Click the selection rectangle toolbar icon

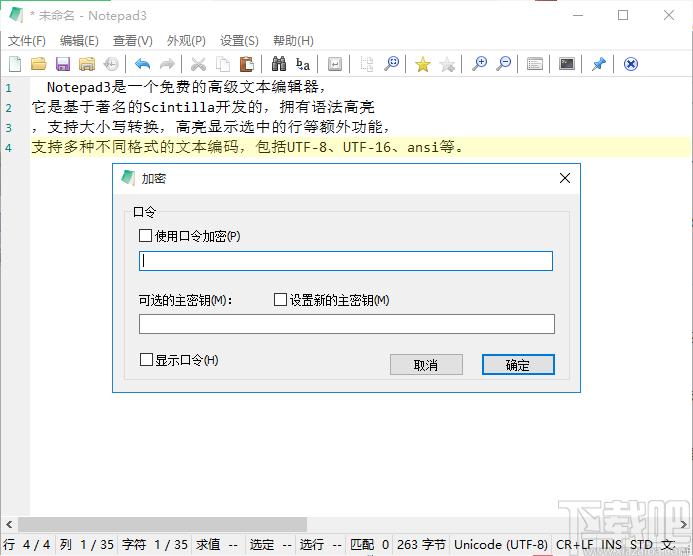click(367, 64)
